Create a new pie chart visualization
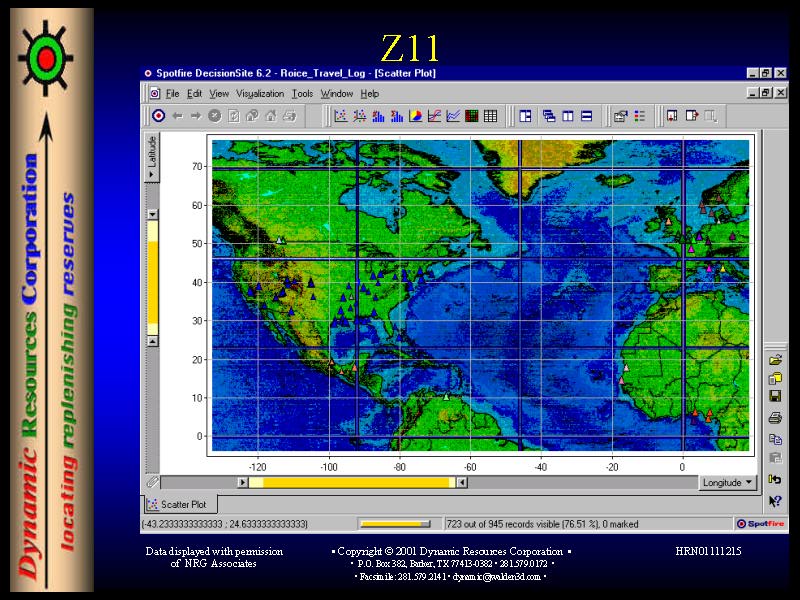The image size is (800, 600). coord(416,116)
